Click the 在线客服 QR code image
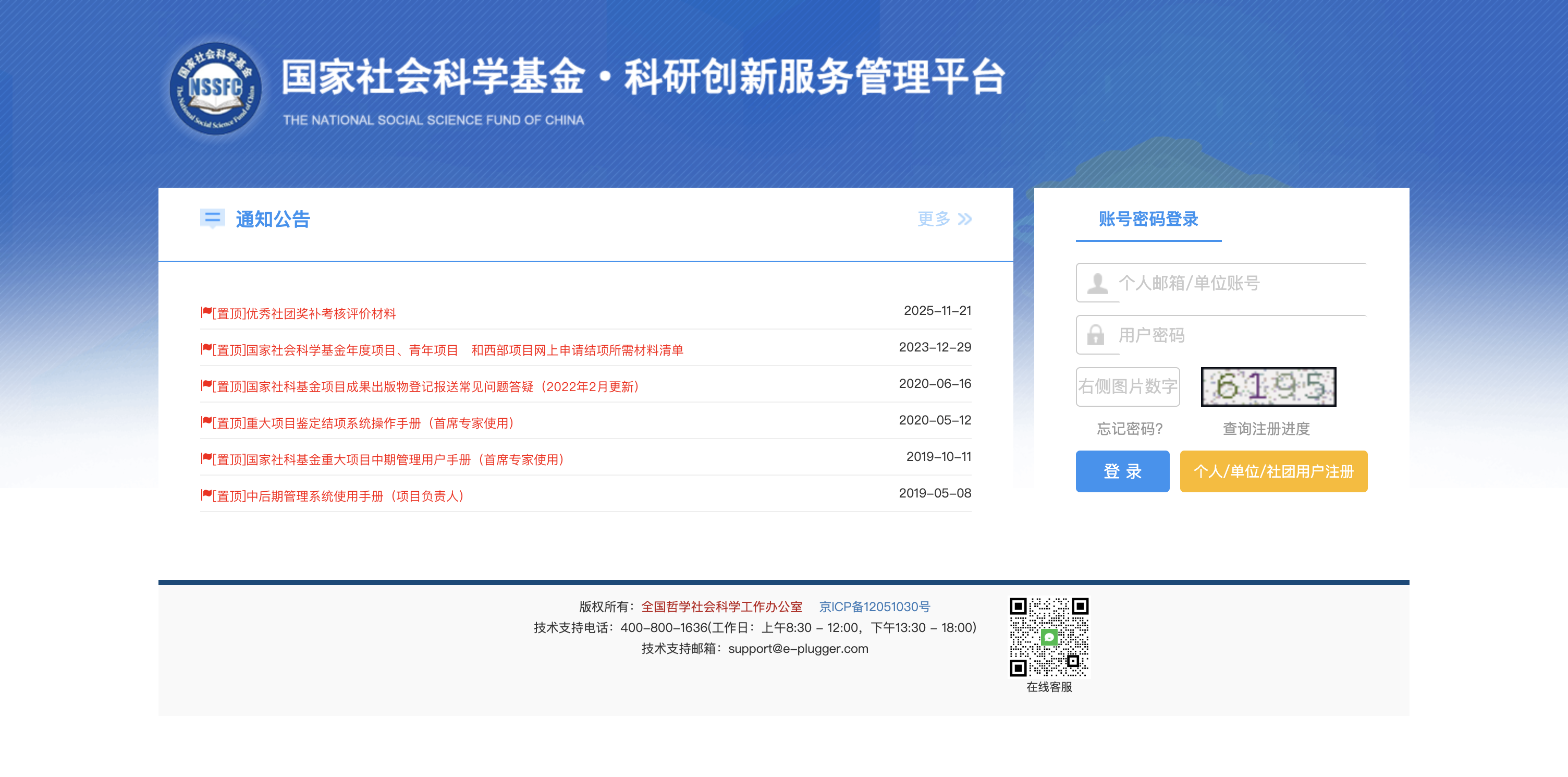Screen dimensions: 1568x777 click(1049, 637)
